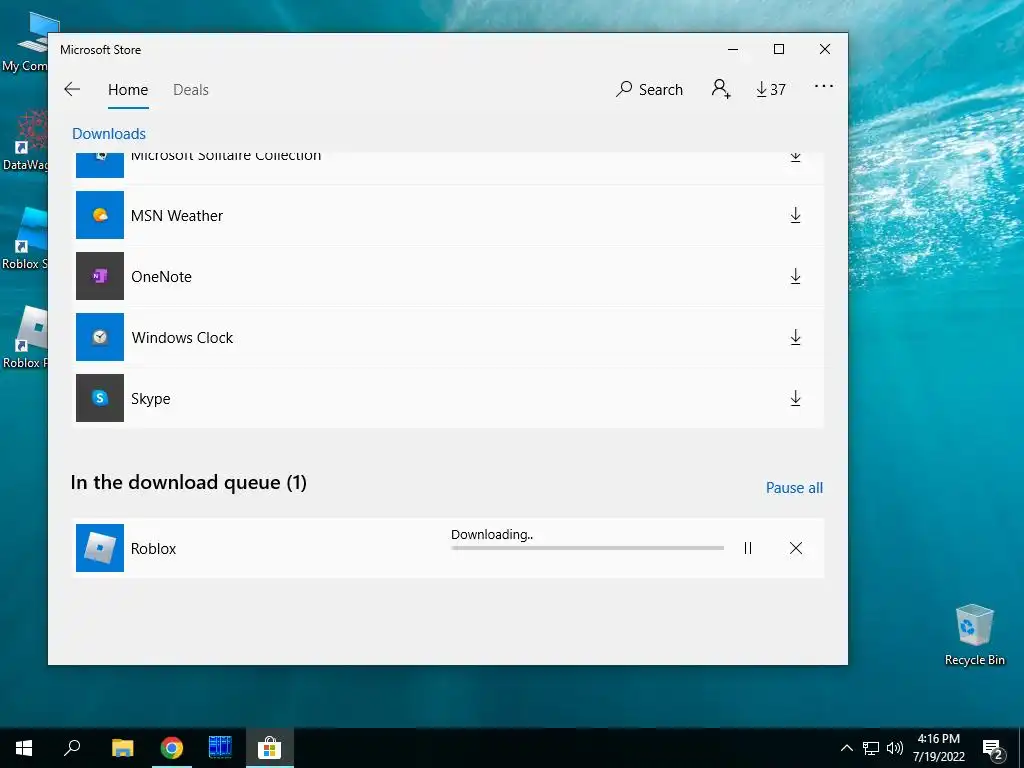Click the Roblox download progress bar
Image resolution: width=1024 pixels, height=768 pixels.
[x=587, y=548]
